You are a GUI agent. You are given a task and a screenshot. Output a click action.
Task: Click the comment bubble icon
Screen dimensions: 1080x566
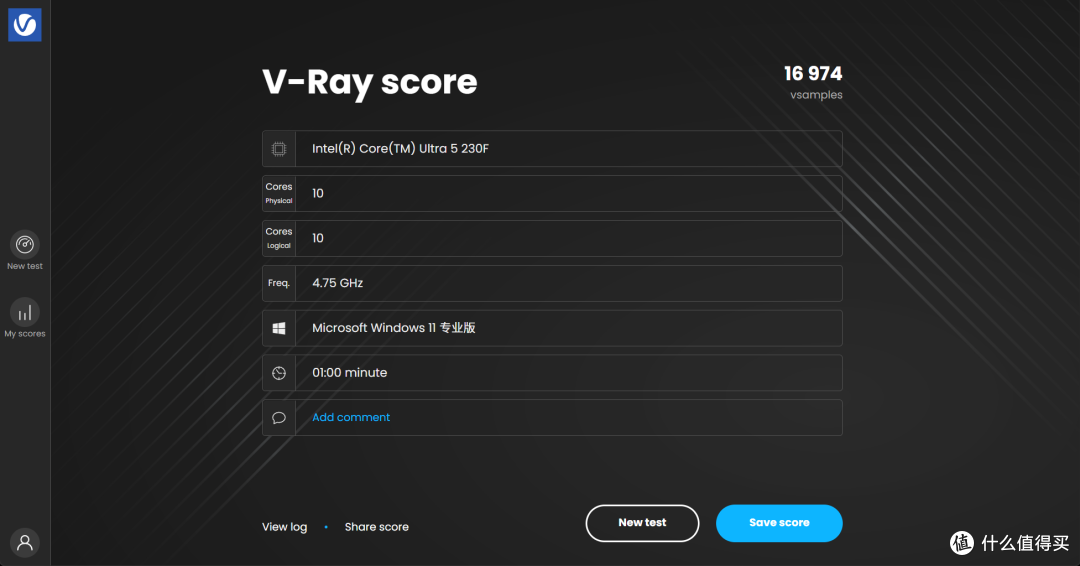[279, 418]
